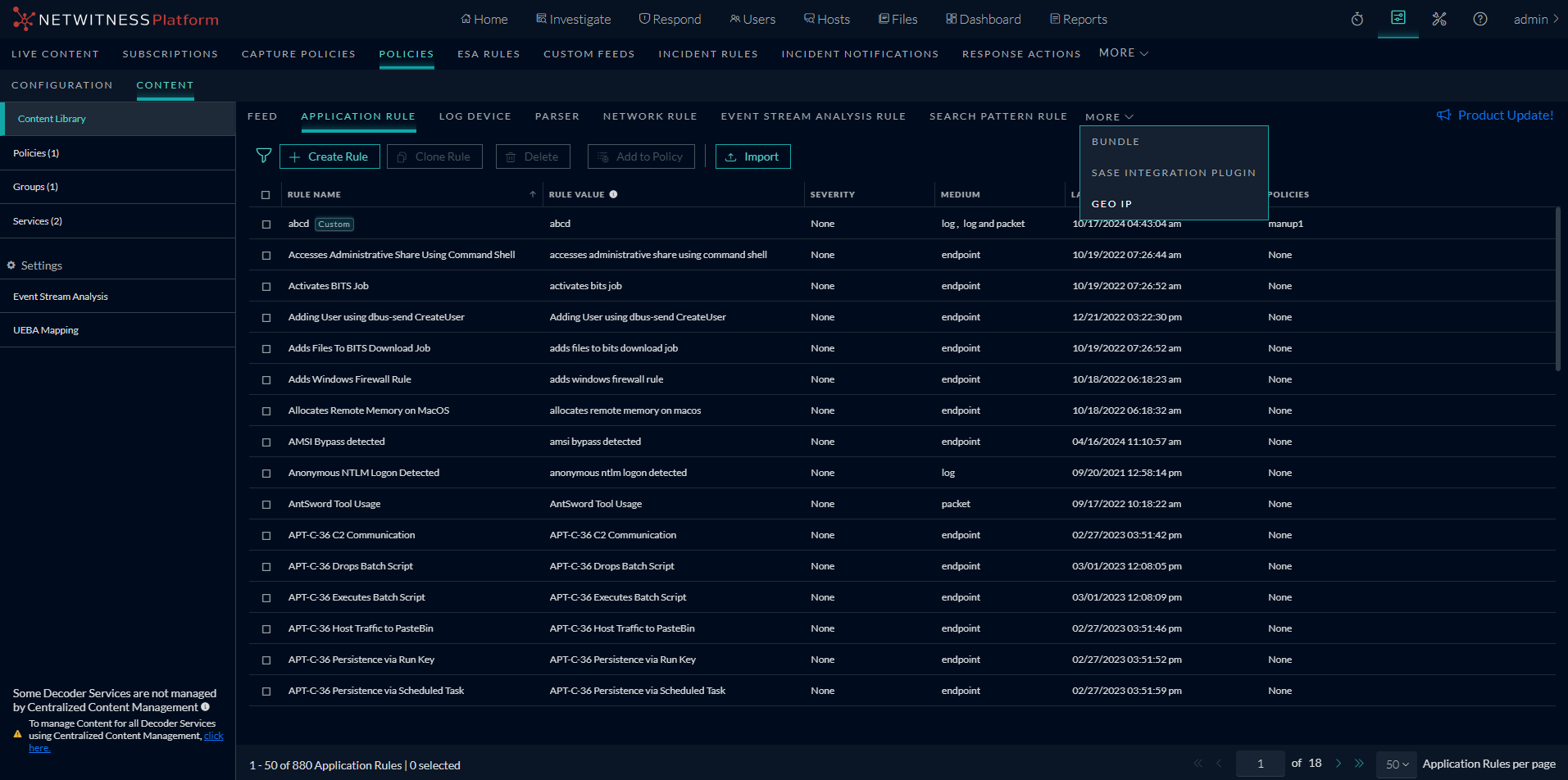Click the Rule Value info icon
The width and height of the screenshot is (1568, 780).
[613, 194]
